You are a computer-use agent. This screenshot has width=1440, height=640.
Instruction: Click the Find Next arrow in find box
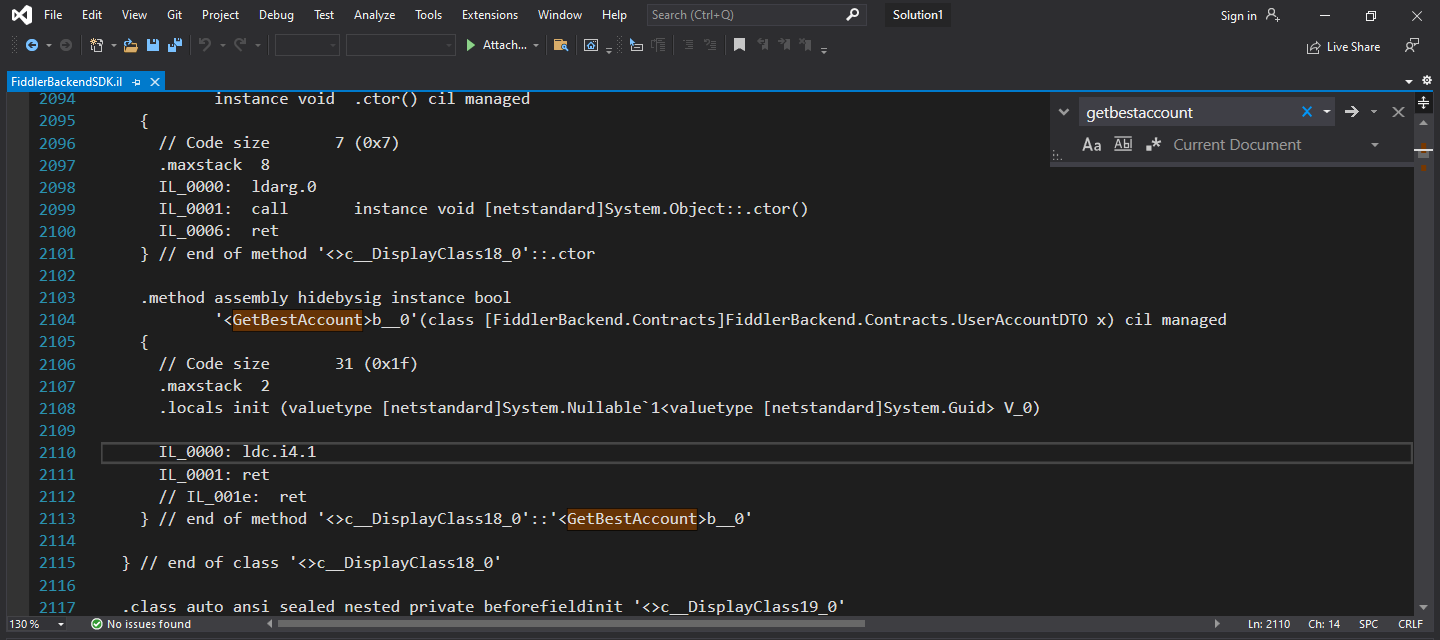click(x=1352, y=112)
